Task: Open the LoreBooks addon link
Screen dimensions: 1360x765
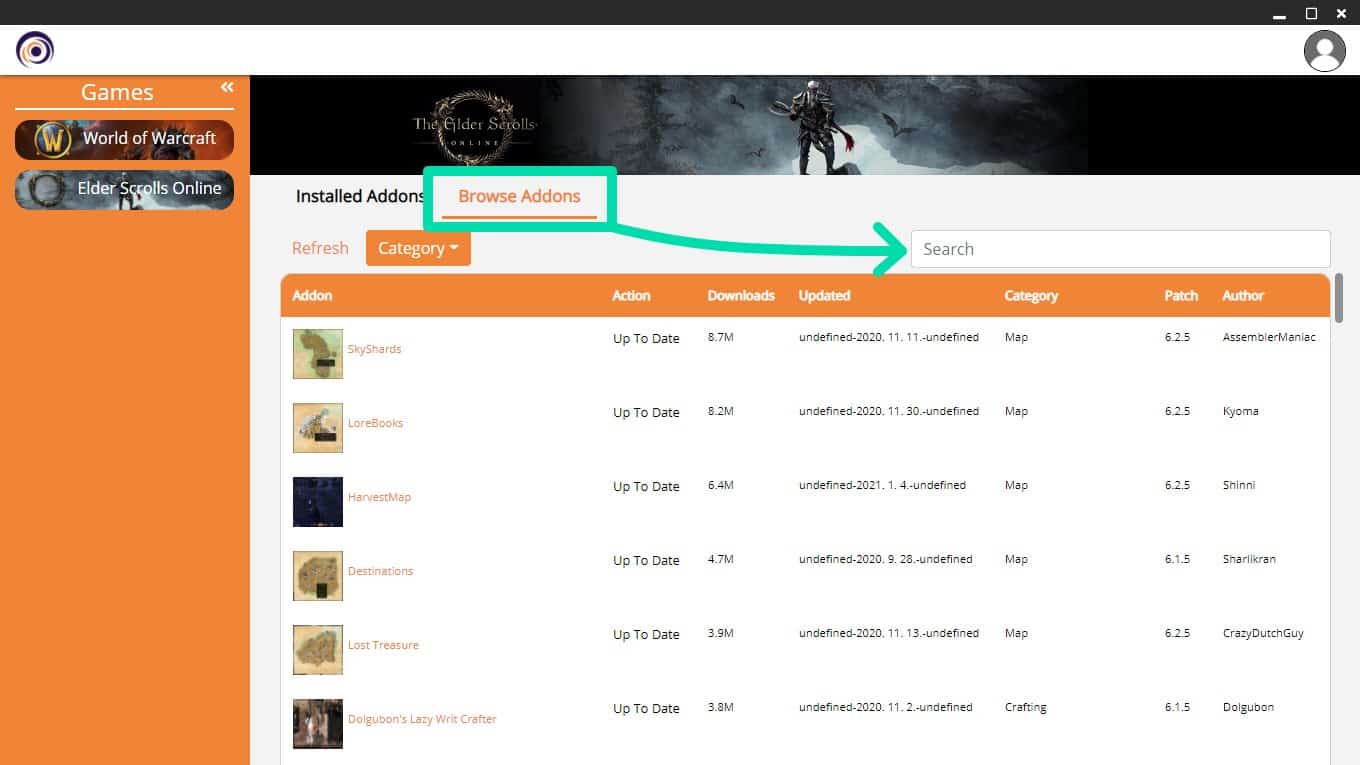Action: tap(375, 423)
